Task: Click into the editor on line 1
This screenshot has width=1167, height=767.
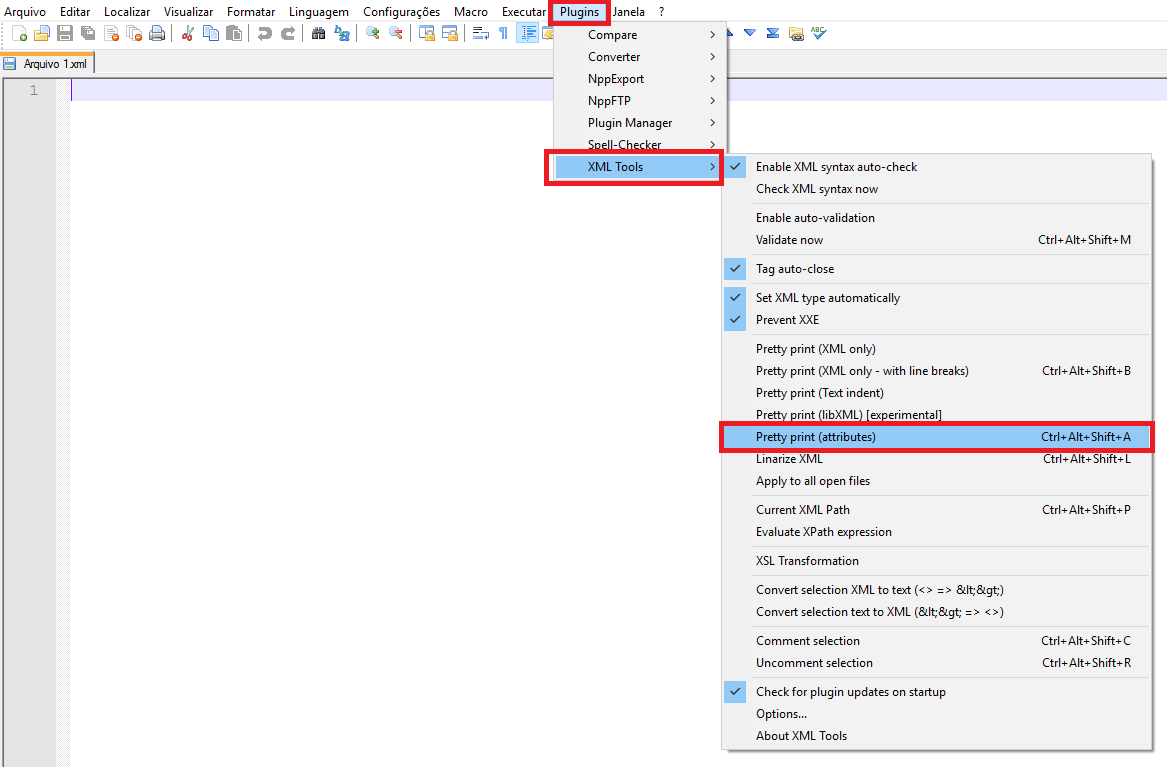Action: [x=618, y=90]
